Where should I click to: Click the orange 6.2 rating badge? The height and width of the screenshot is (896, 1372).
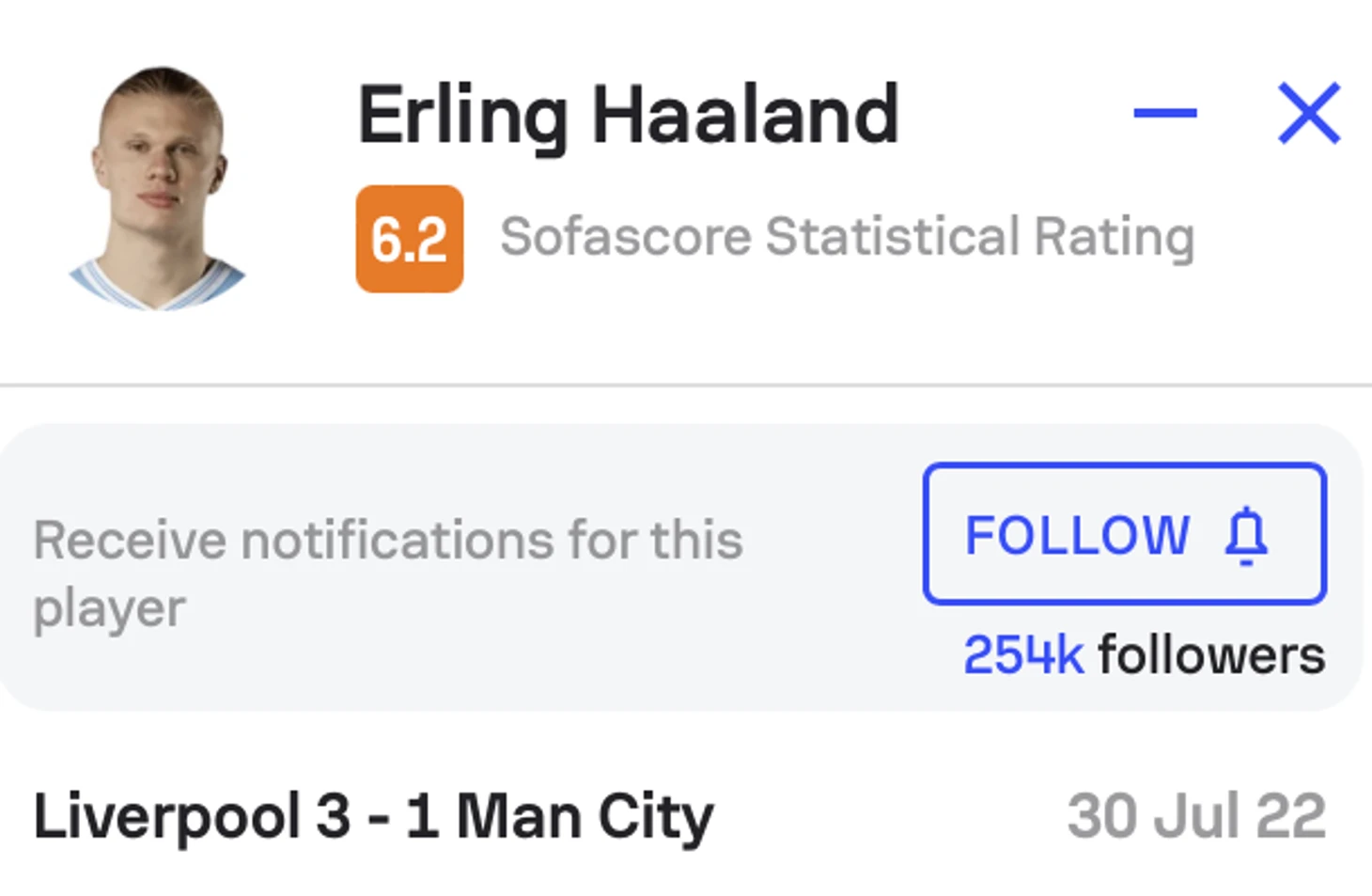pyautogui.click(x=409, y=239)
